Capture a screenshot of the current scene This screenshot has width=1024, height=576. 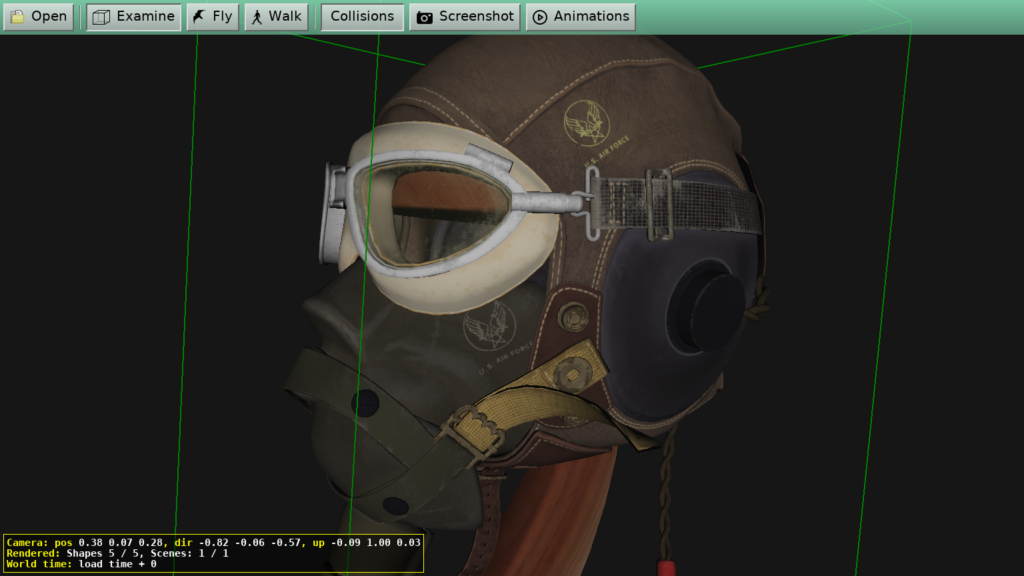(464, 16)
